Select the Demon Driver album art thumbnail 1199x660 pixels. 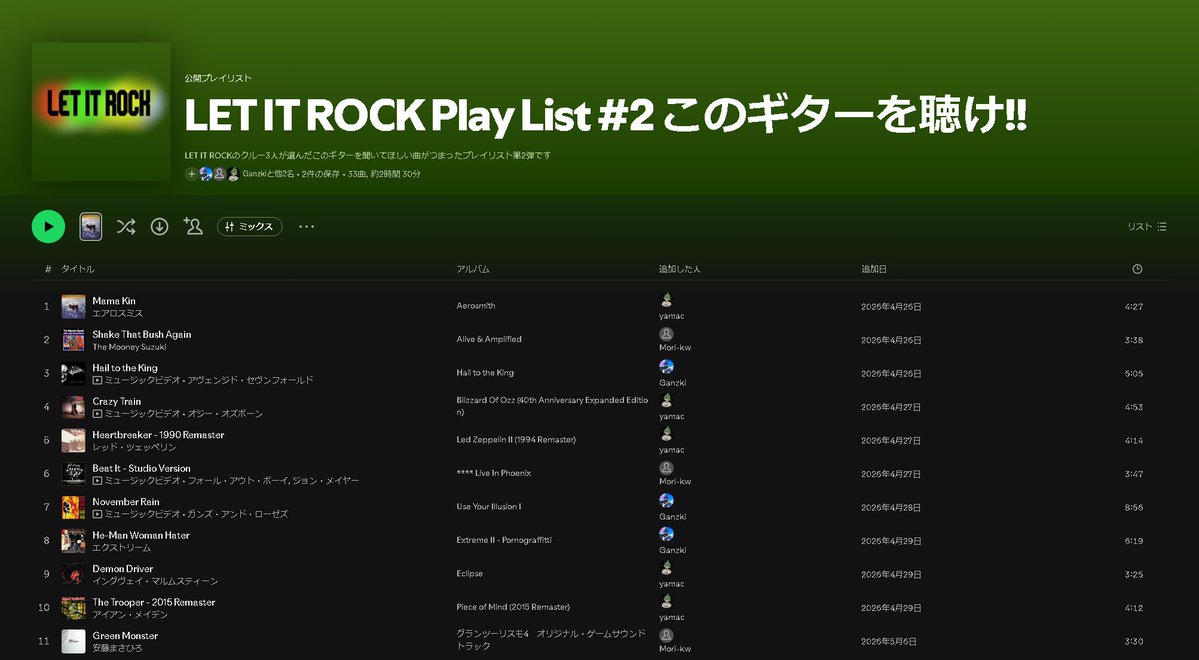point(73,574)
